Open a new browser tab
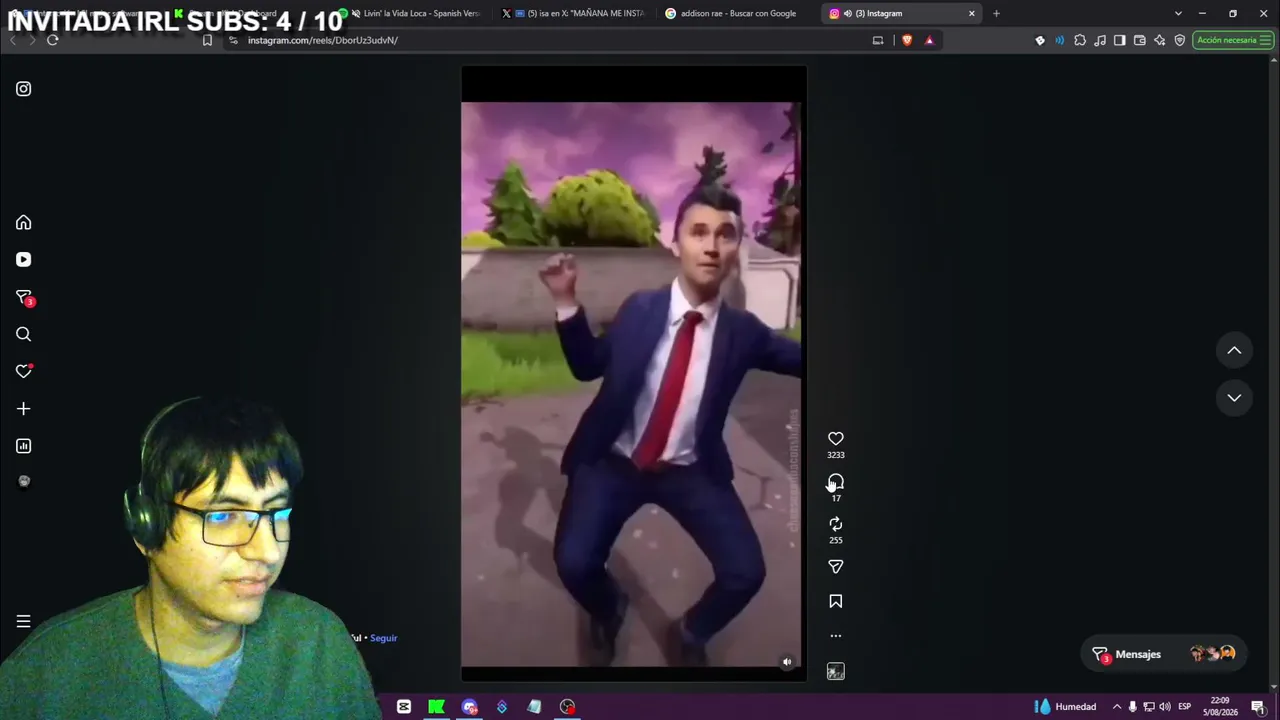This screenshot has width=1280, height=720. coord(996,13)
